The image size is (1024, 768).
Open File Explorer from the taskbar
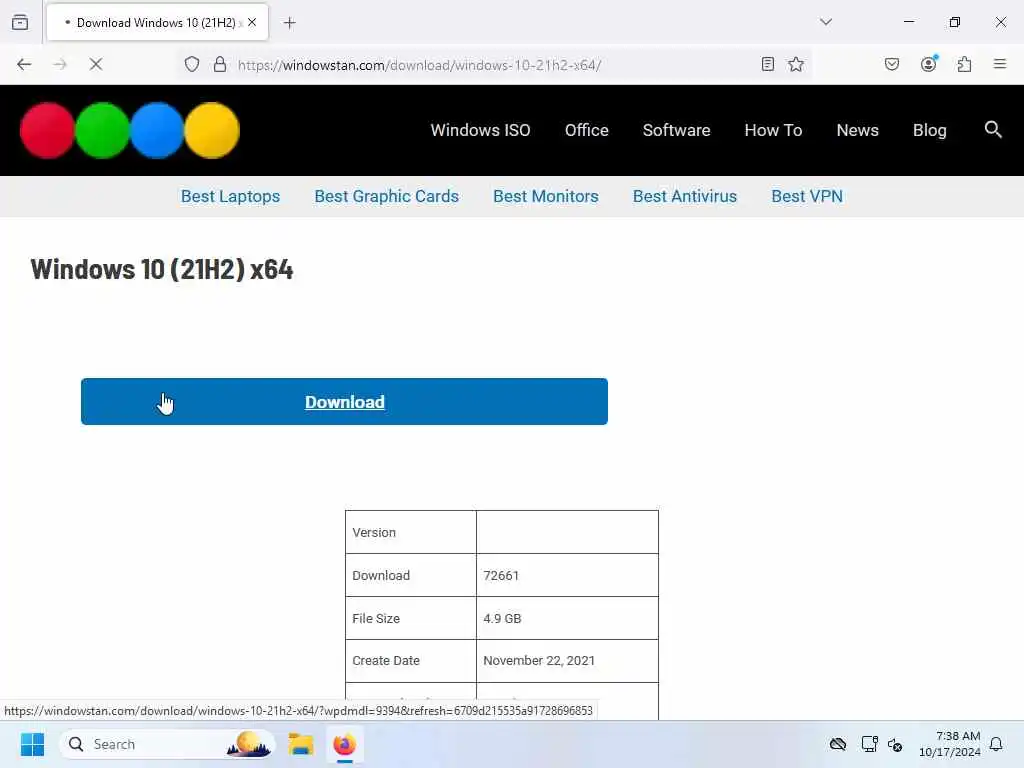(301, 744)
